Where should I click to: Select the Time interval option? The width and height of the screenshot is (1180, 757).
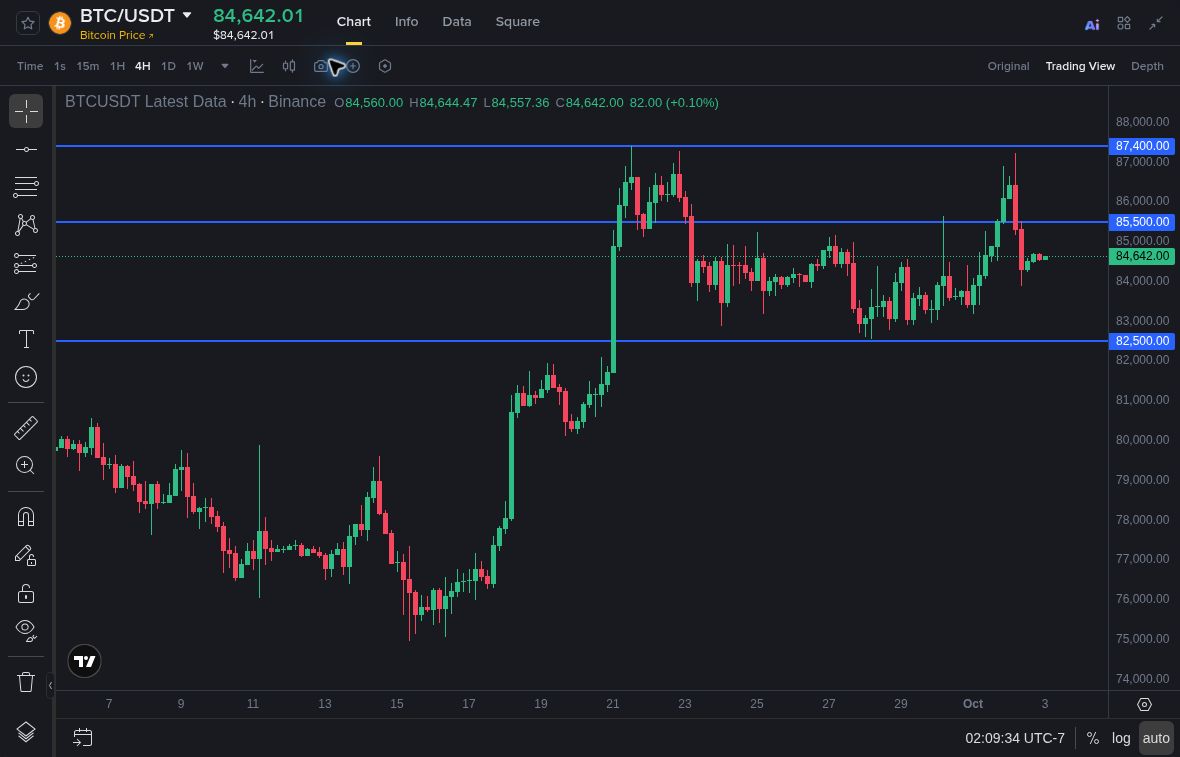click(30, 66)
